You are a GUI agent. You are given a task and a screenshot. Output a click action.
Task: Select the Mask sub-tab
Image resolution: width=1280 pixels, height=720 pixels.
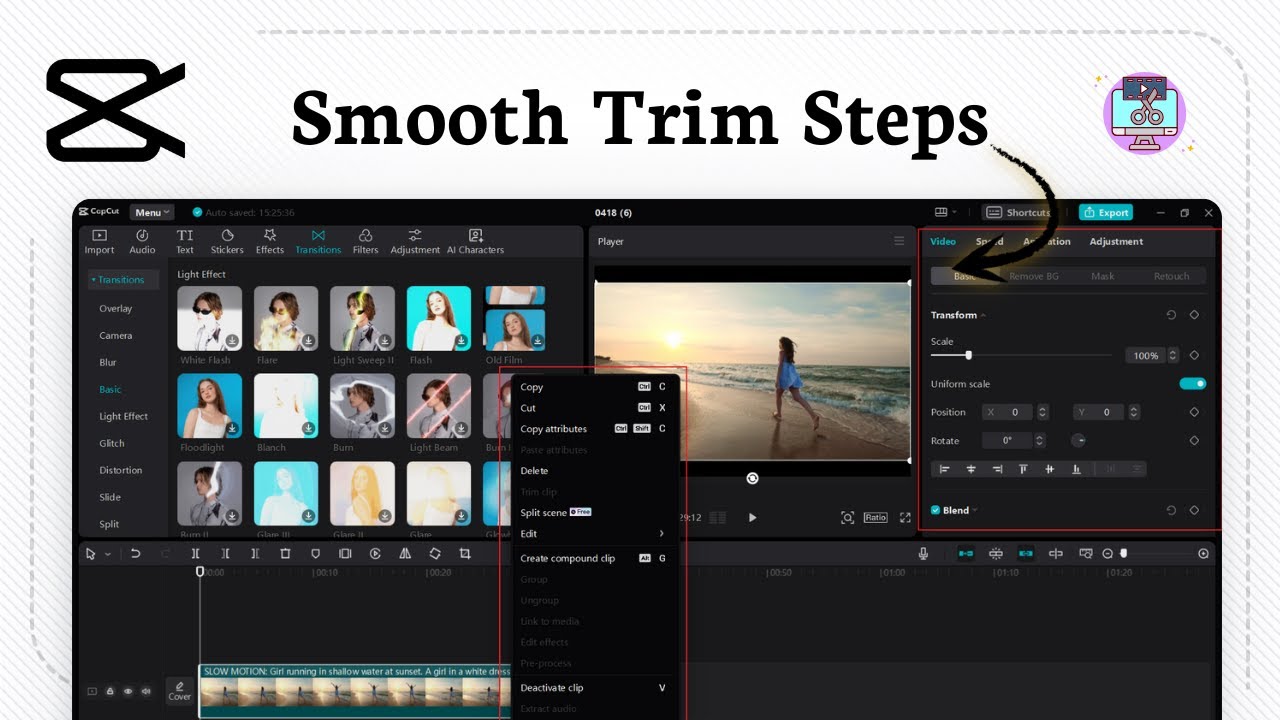point(1102,276)
